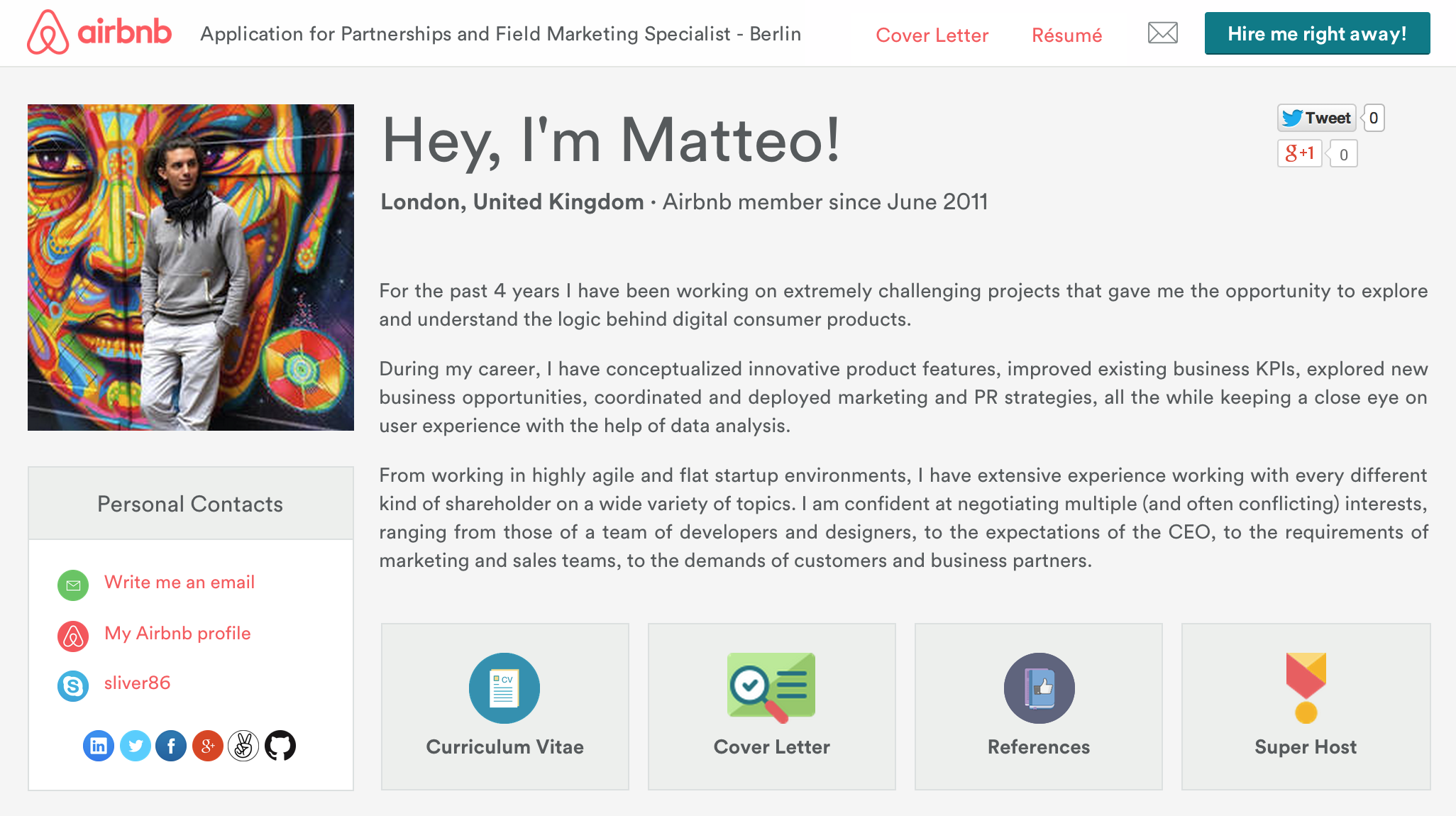
Task: Click the Google +1 count bubble
Action: click(x=1342, y=154)
